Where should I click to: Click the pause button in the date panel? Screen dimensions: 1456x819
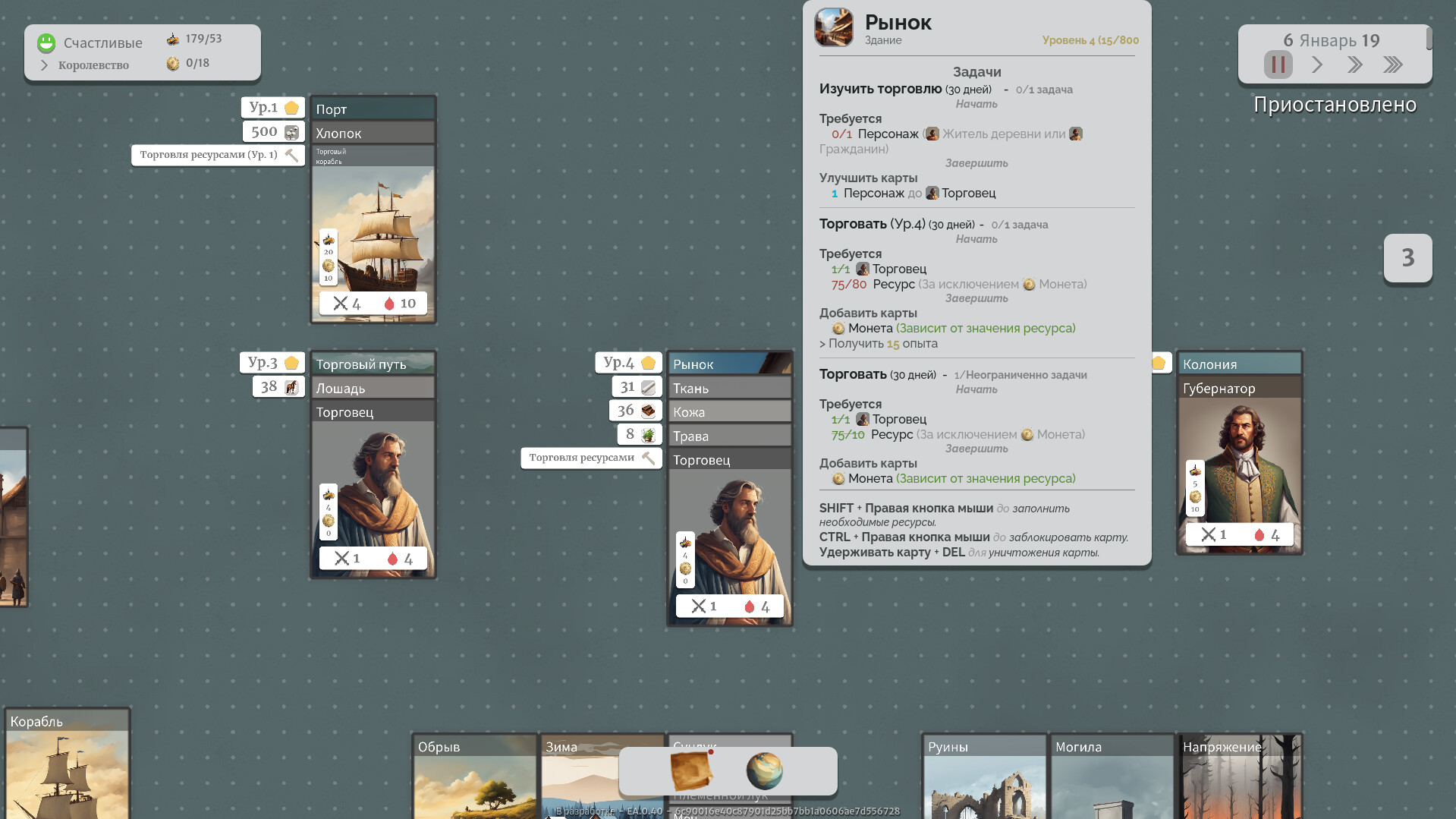pyautogui.click(x=1278, y=65)
